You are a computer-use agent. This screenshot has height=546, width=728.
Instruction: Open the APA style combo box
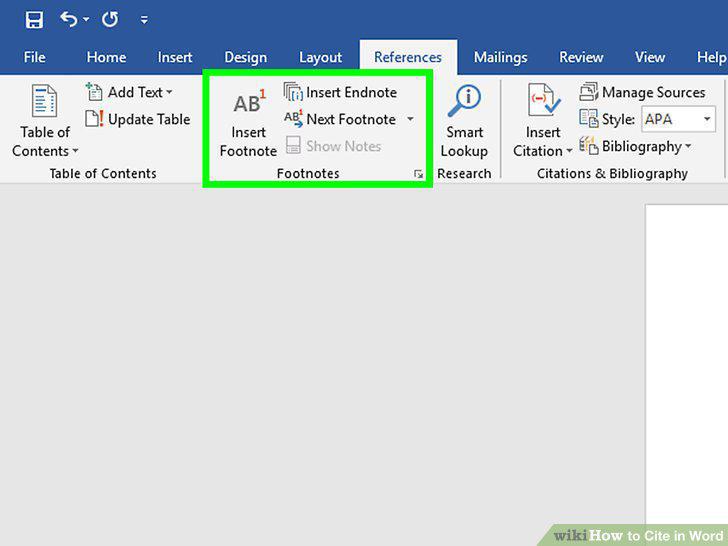[678, 119]
